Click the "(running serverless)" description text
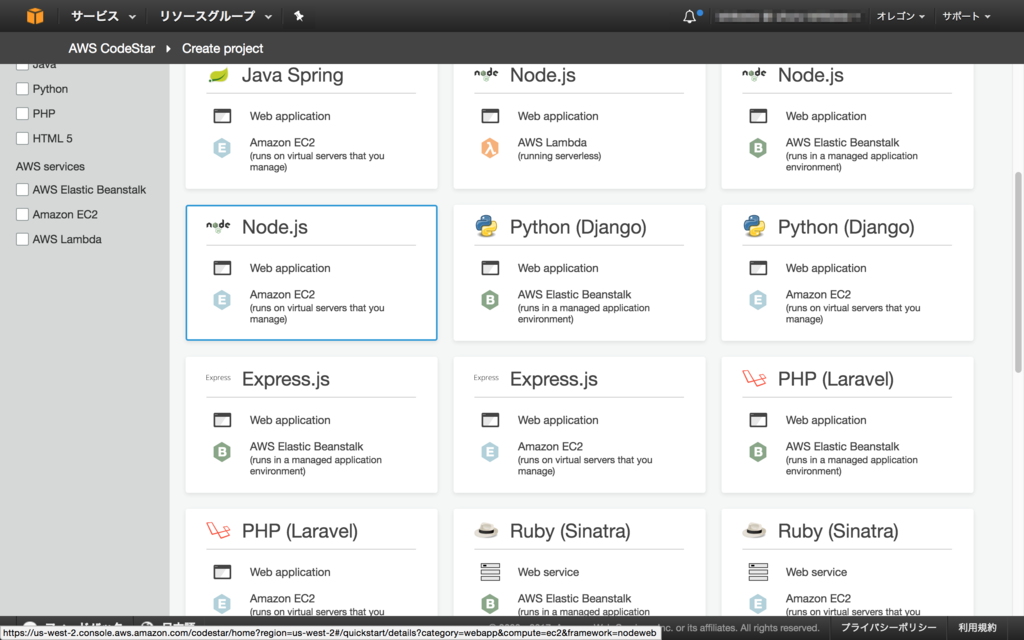This screenshot has width=1024, height=640. (x=559, y=156)
